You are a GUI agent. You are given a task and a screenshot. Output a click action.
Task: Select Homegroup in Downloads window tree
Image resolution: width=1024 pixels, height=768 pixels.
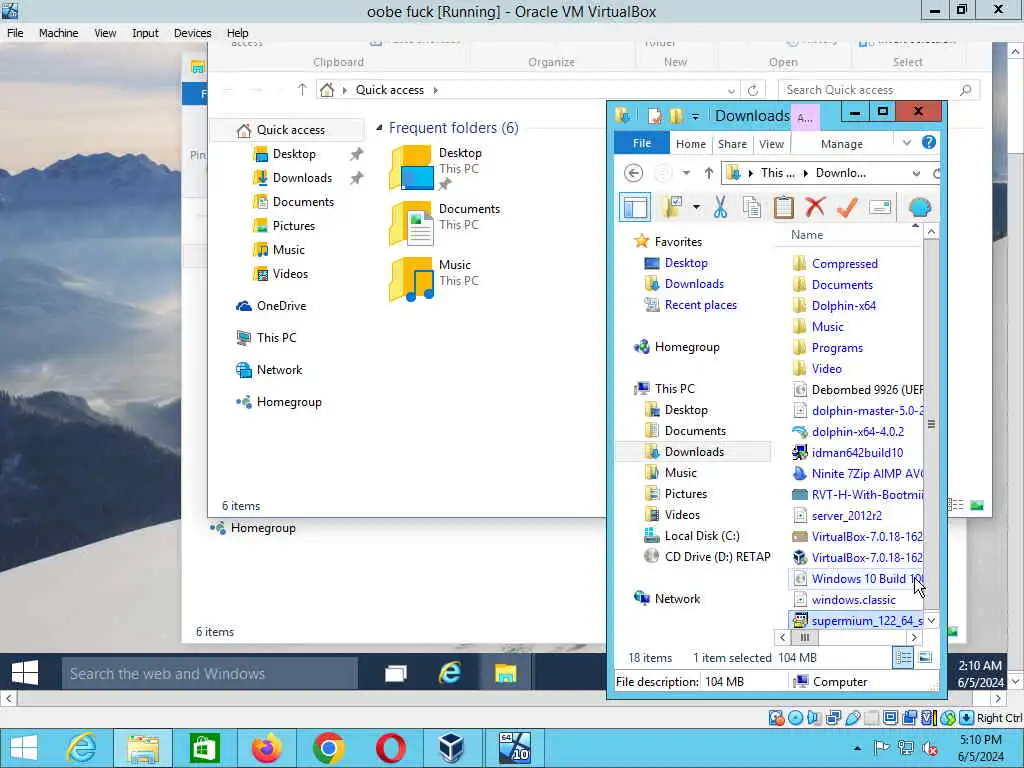(x=686, y=347)
